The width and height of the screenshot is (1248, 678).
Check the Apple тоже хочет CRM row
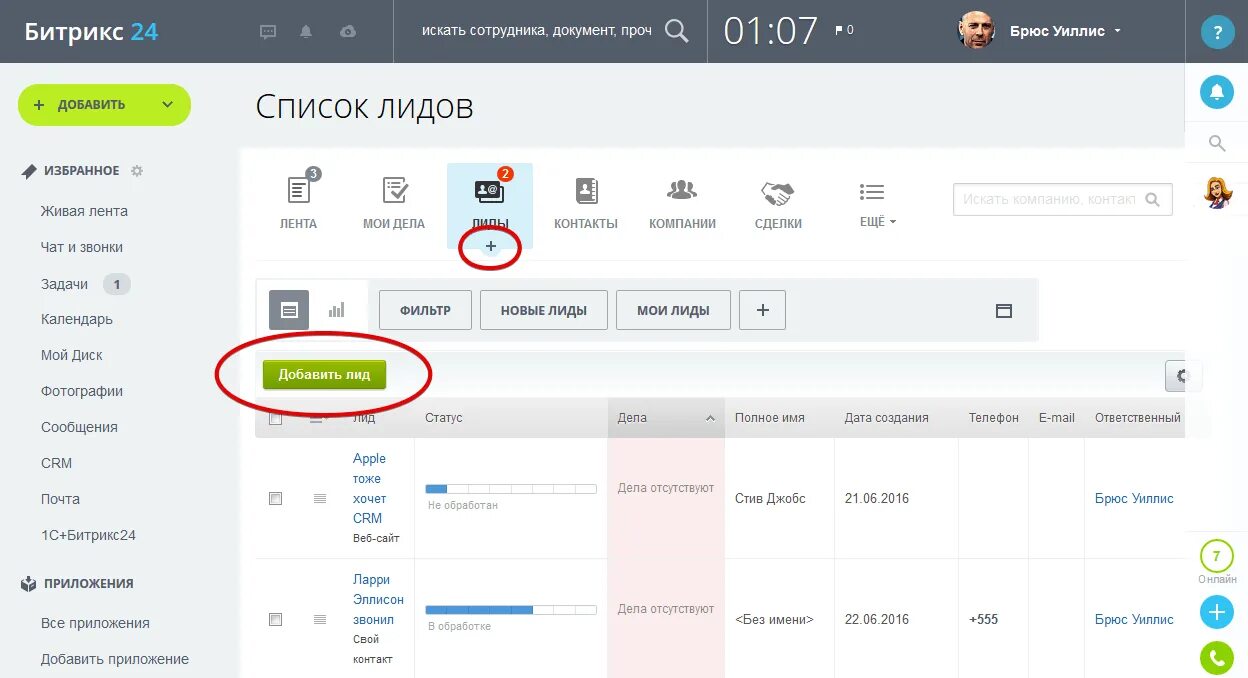[276, 498]
